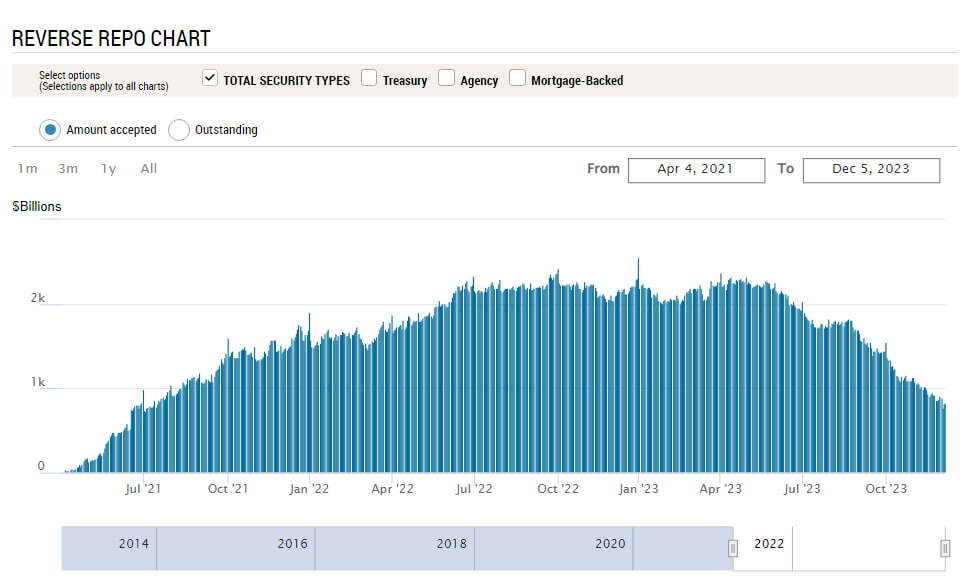Viewport: 968px width, 579px height.
Task: Set chart range to 1m
Action: 28,169
